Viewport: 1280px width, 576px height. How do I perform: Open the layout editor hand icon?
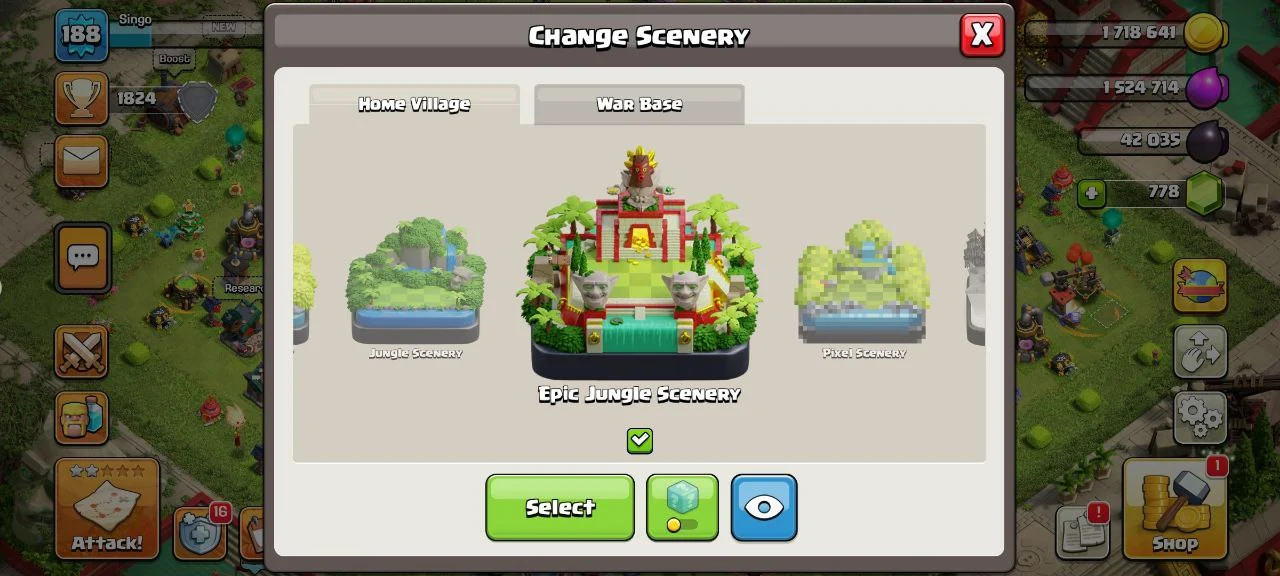(1199, 351)
